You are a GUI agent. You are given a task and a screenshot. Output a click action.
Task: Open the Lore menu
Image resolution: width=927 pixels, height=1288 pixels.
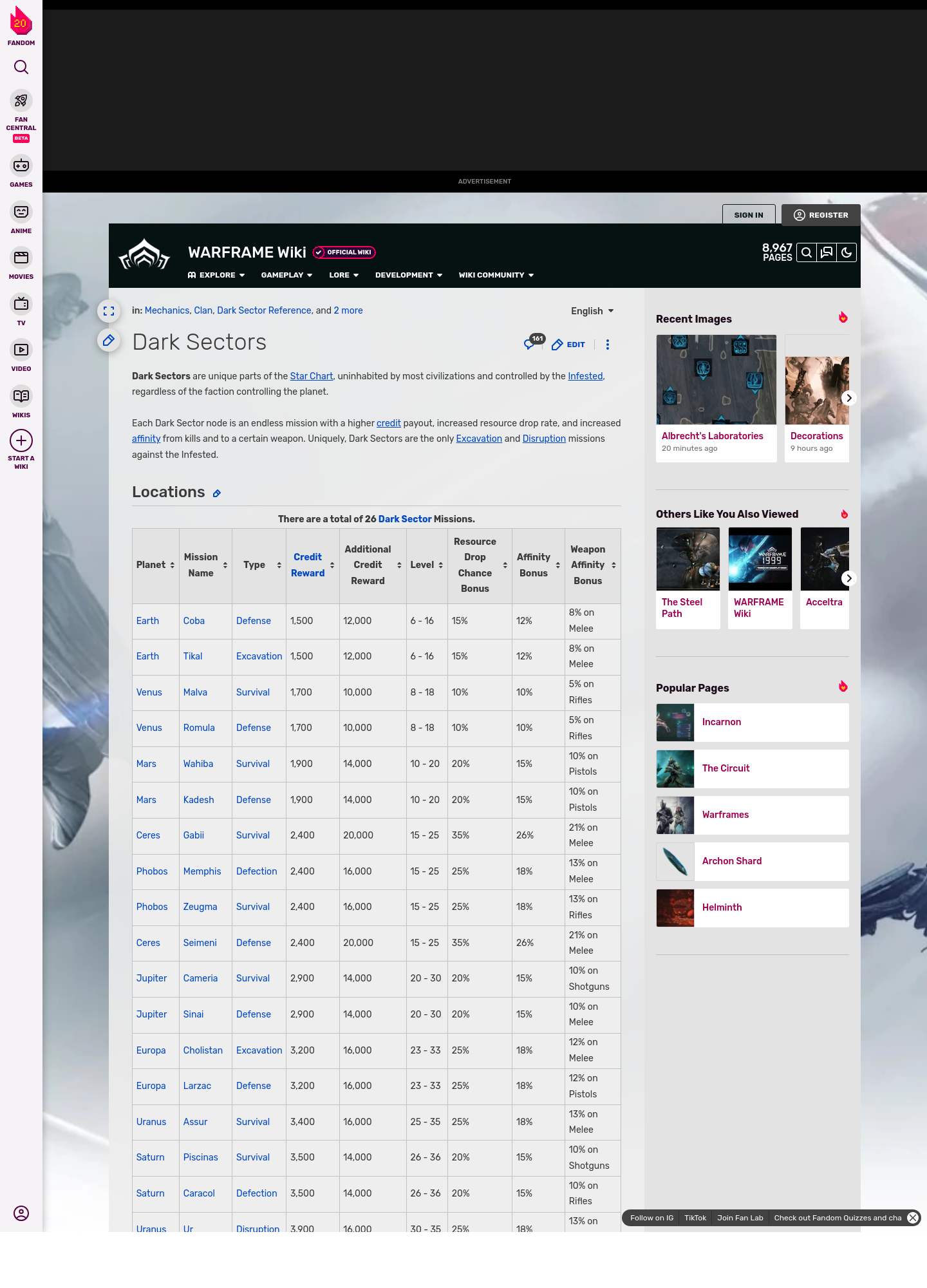coord(344,275)
